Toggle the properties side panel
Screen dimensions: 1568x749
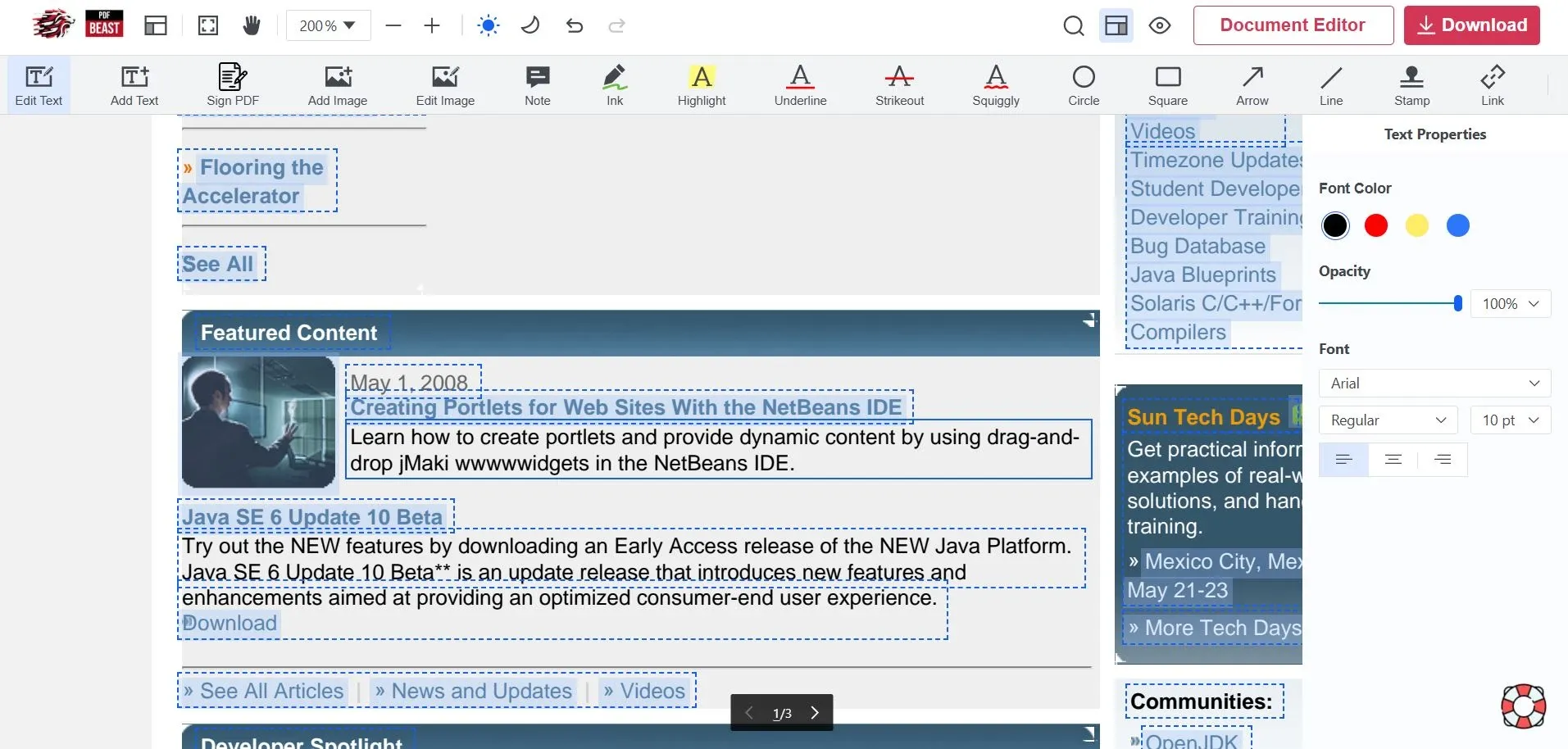[1116, 26]
